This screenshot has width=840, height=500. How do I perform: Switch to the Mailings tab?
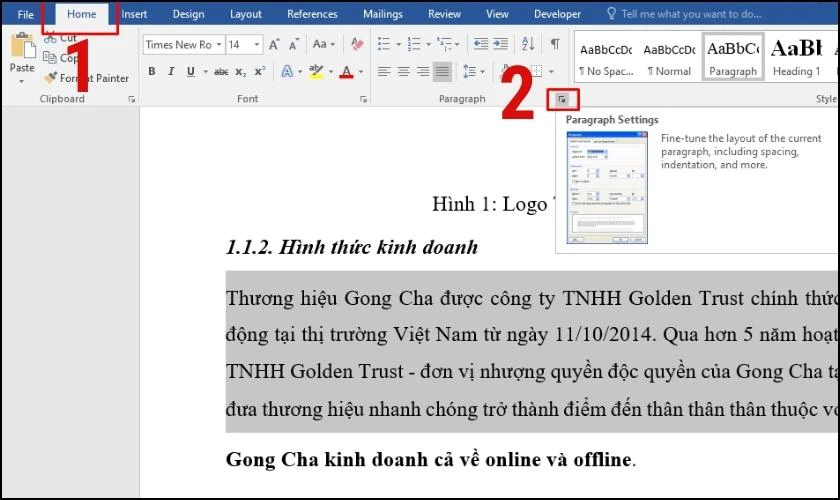[x=382, y=14]
